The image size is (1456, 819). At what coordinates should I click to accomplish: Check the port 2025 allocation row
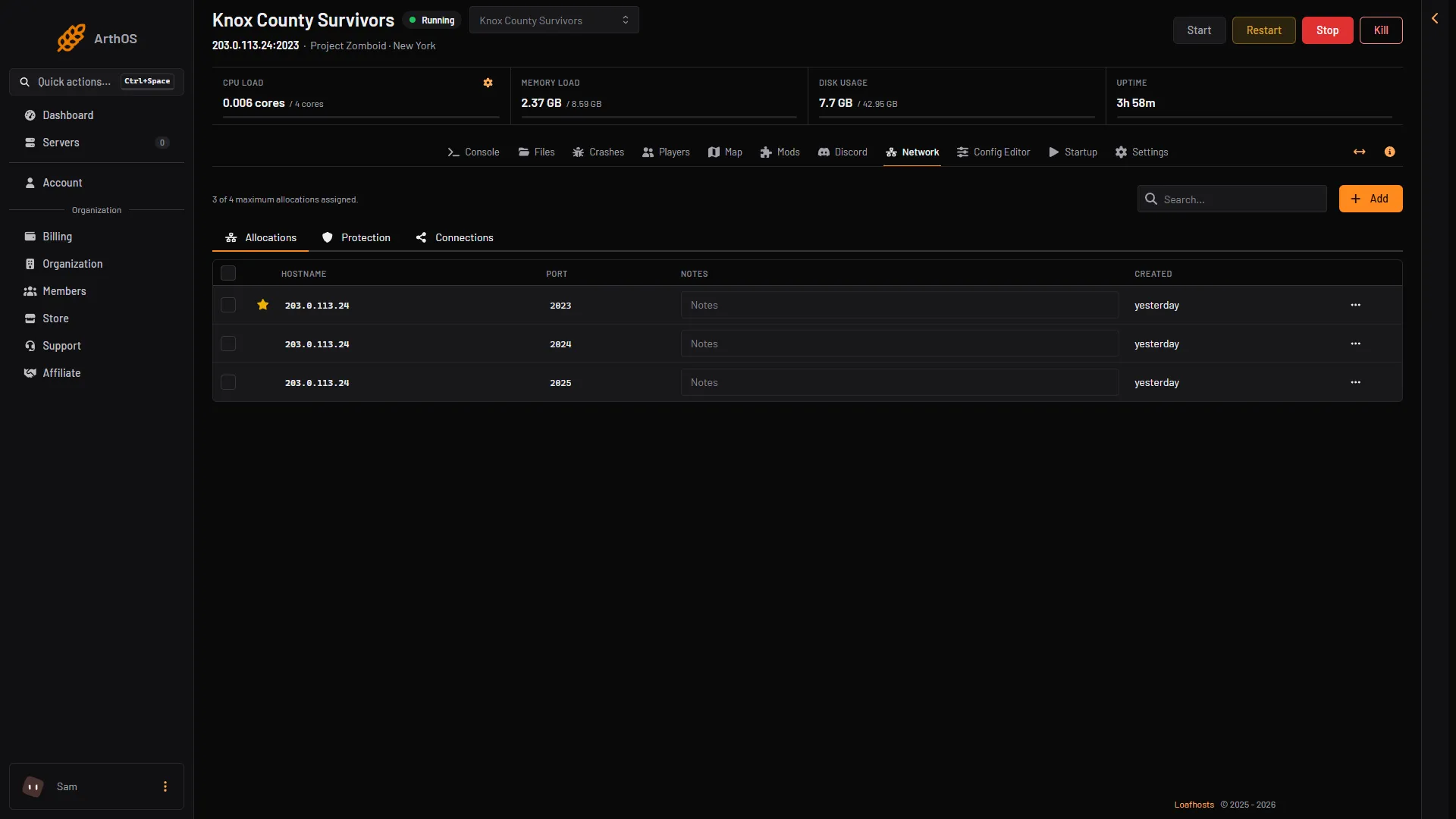pos(228,382)
